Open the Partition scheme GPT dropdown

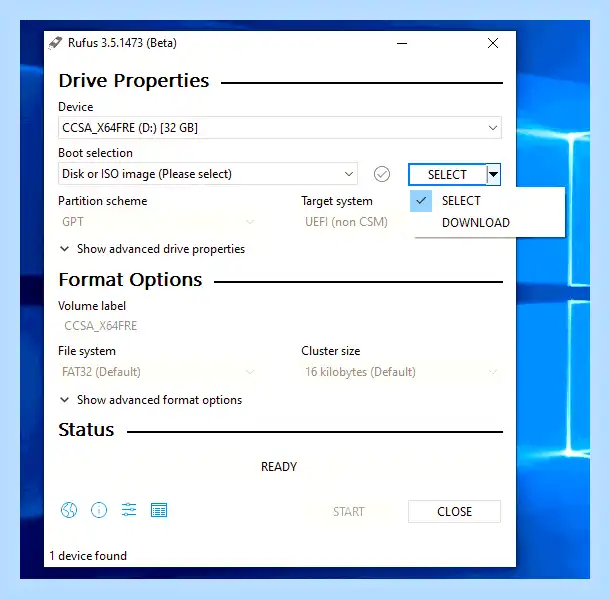tap(158, 222)
